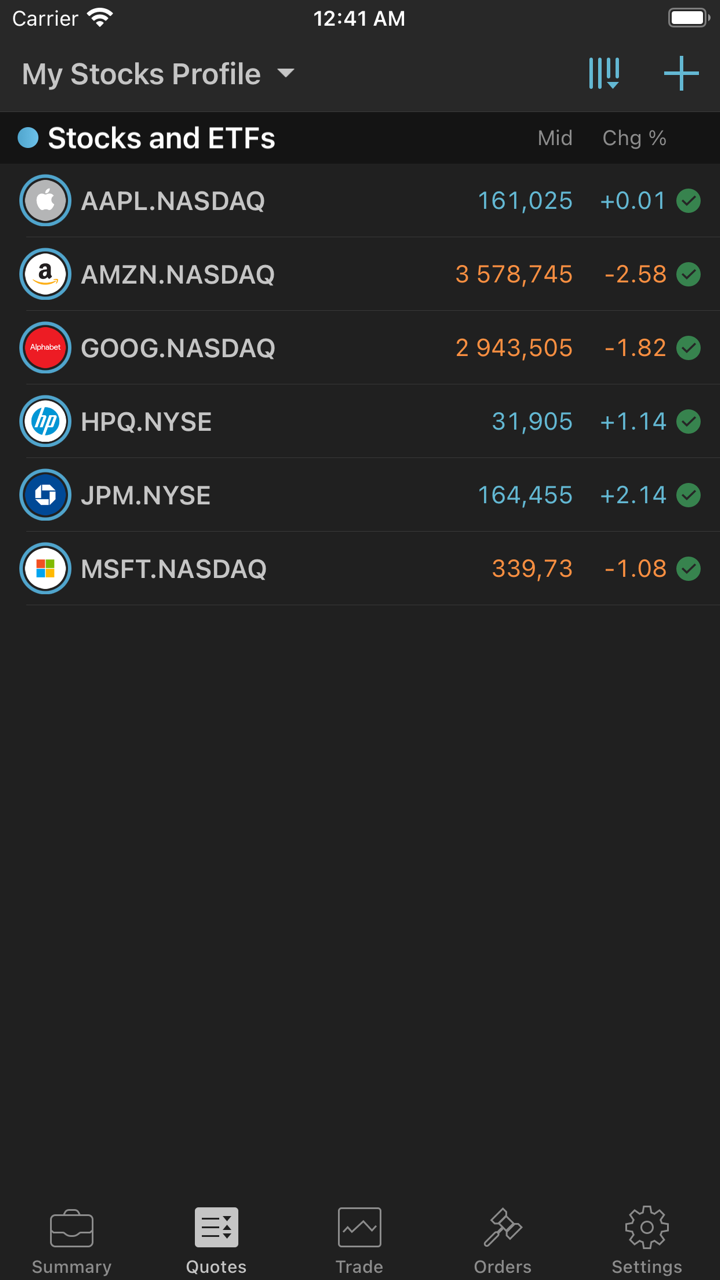This screenshot has width=720, height=1280.
Task: Toggle green checkmark on HPQ.NYSE row
Action: (x=688, y=421)
